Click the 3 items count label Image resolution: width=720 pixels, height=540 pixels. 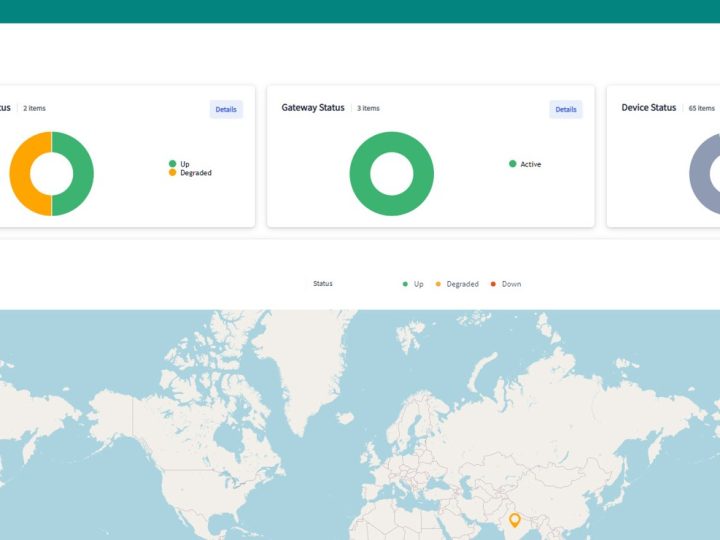coord(368,108)
